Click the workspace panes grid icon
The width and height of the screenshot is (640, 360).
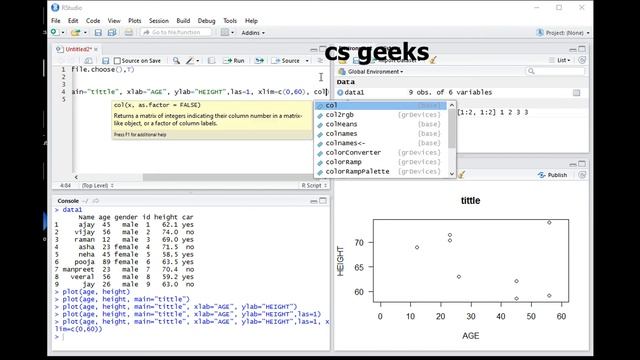pyautogui.click(x=225, y=32)
